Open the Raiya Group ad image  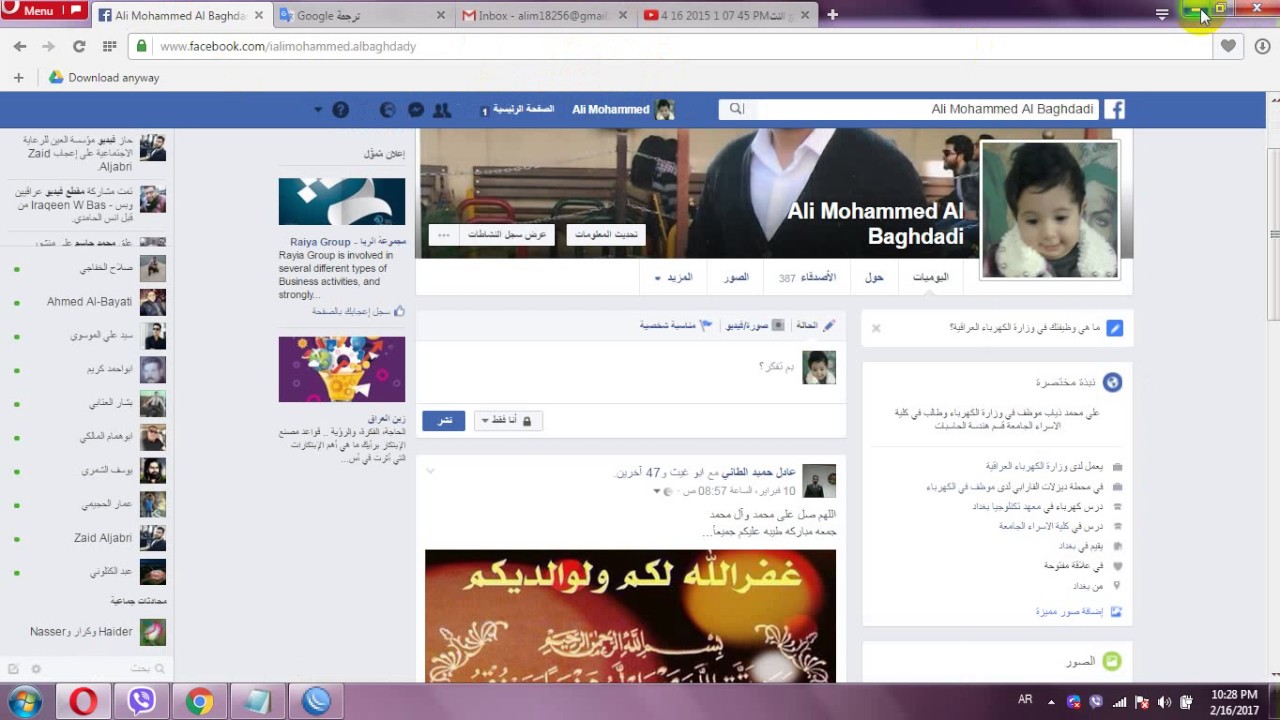coord(342,202)
